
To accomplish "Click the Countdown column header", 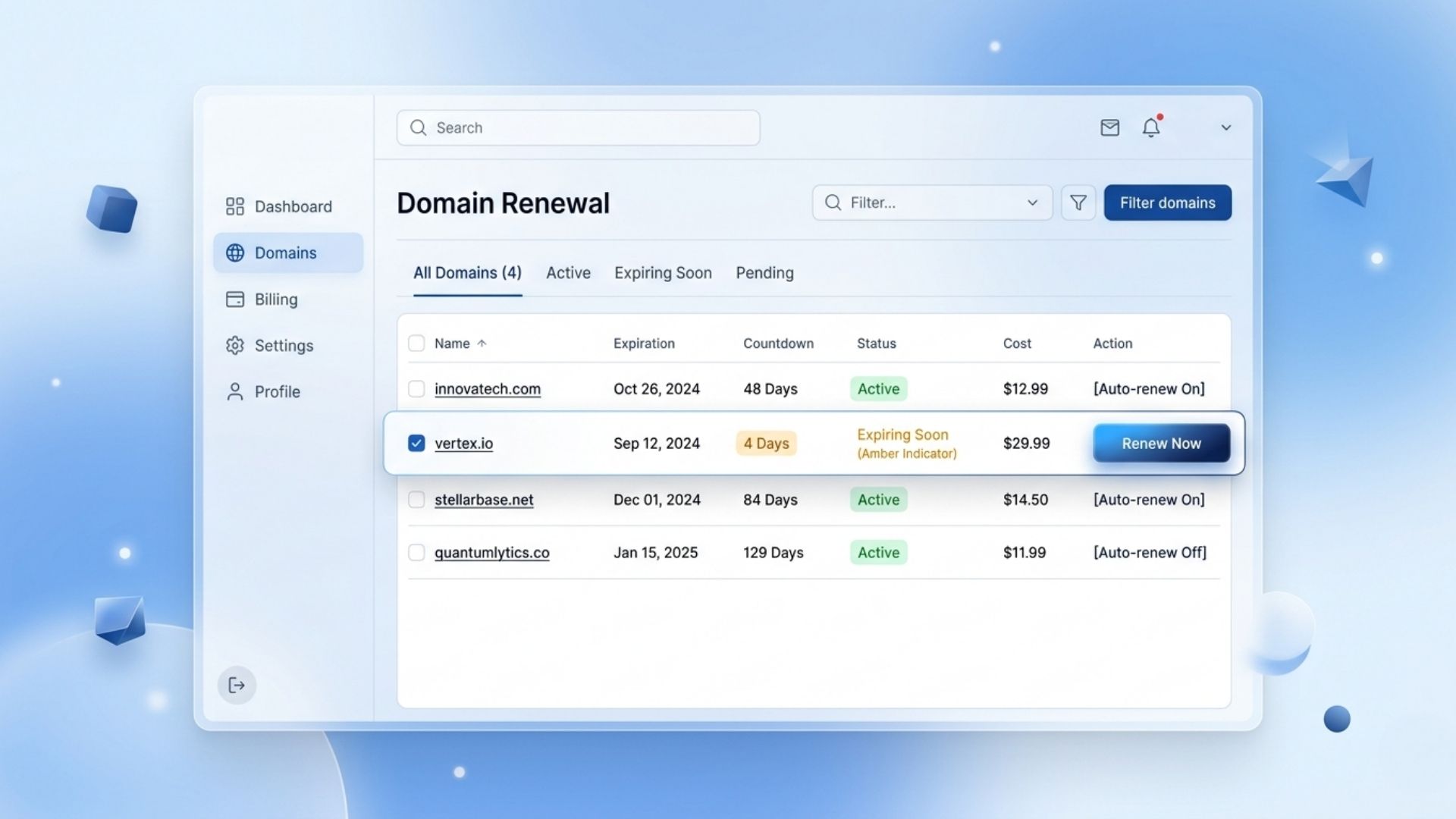I will (778, 344).
